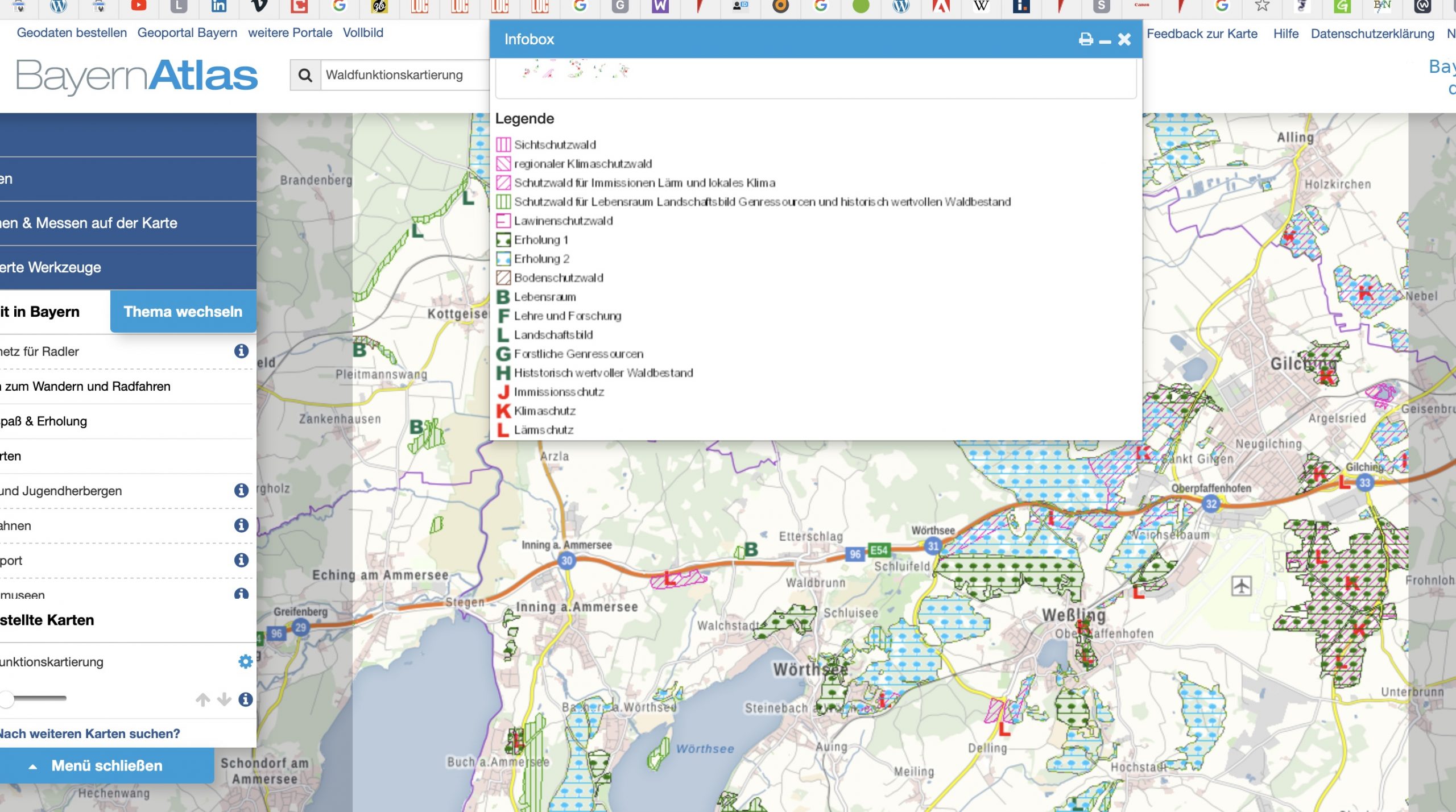Click the Thema wechseln button
Viewport: 1456px width, 812px height.
(183, 312)
